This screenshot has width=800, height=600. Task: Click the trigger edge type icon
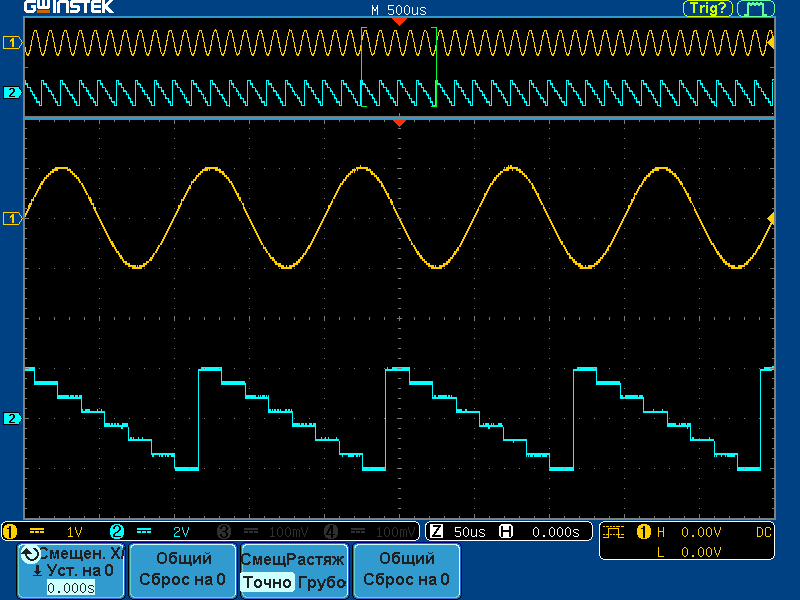click(x=614, y=531)
